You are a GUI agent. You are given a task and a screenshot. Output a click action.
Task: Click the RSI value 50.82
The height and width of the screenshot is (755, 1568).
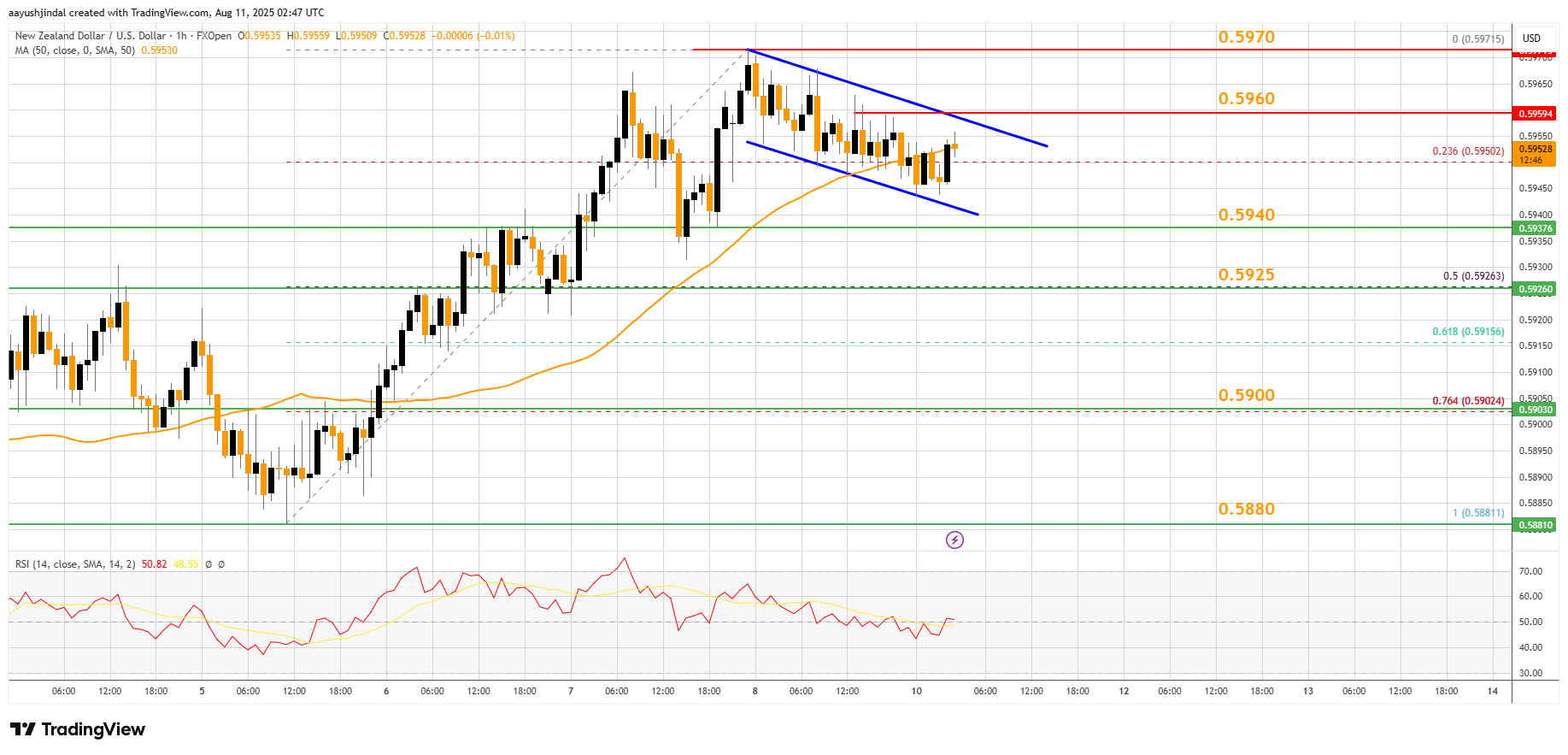[x=155, y=564]
